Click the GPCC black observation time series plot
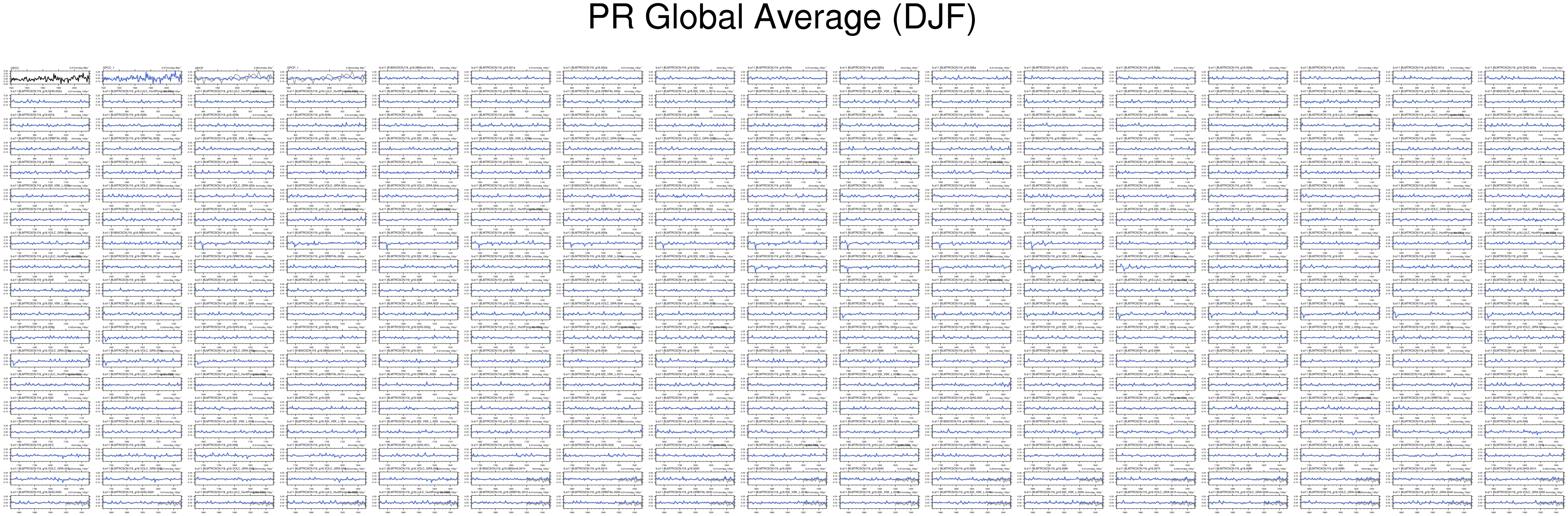 50,77
